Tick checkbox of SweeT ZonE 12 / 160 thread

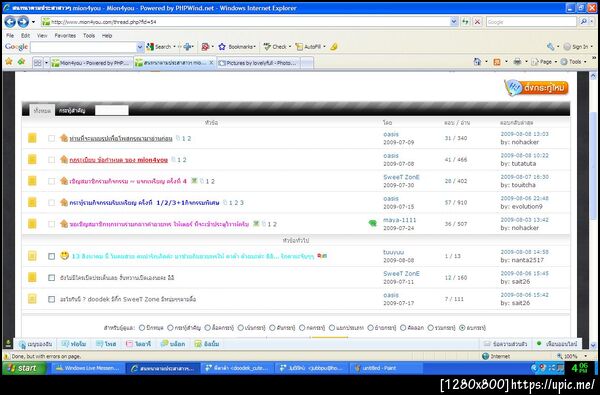point(51,277)
